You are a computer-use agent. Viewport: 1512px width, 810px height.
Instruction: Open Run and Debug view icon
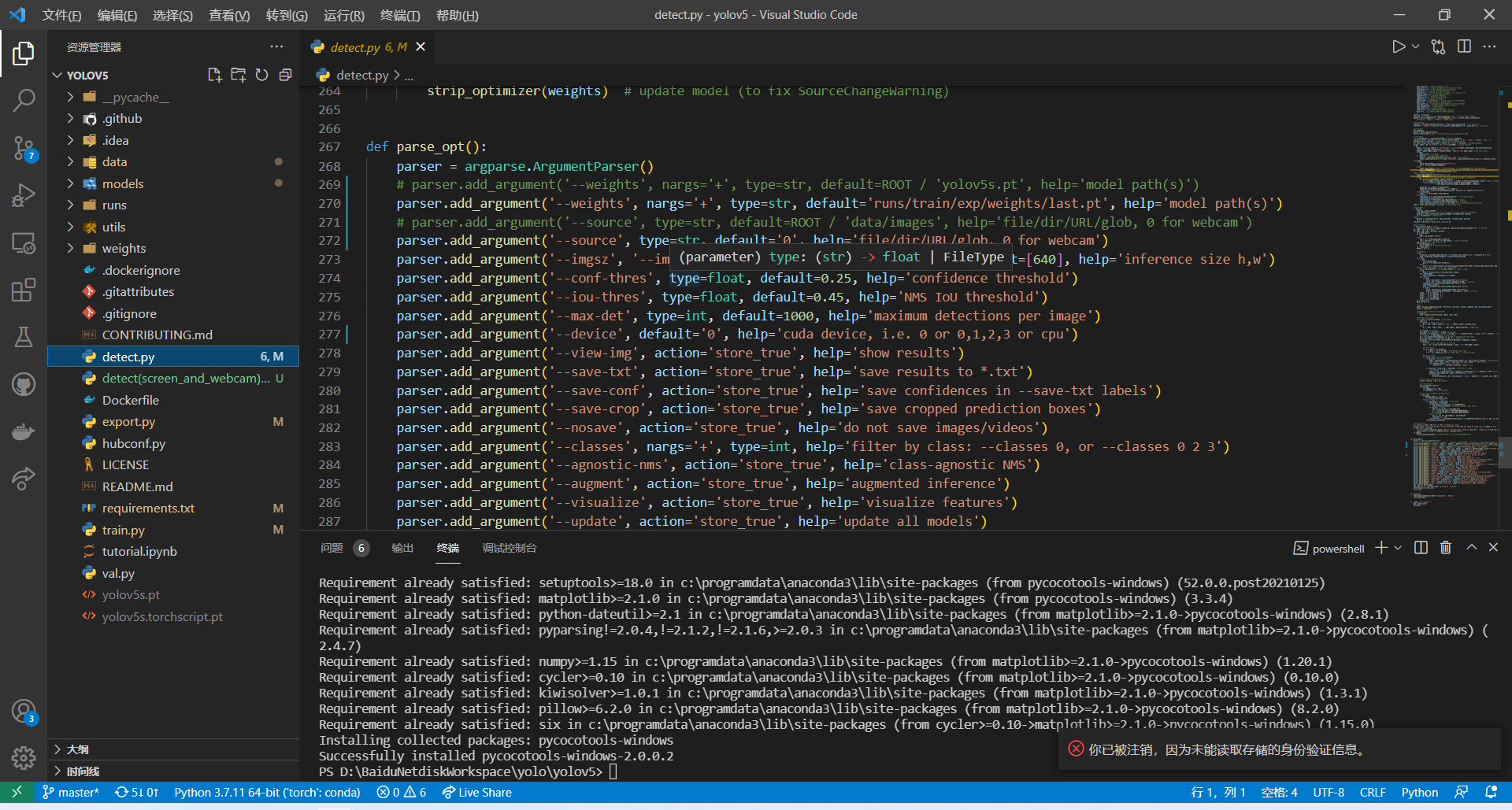24,195
